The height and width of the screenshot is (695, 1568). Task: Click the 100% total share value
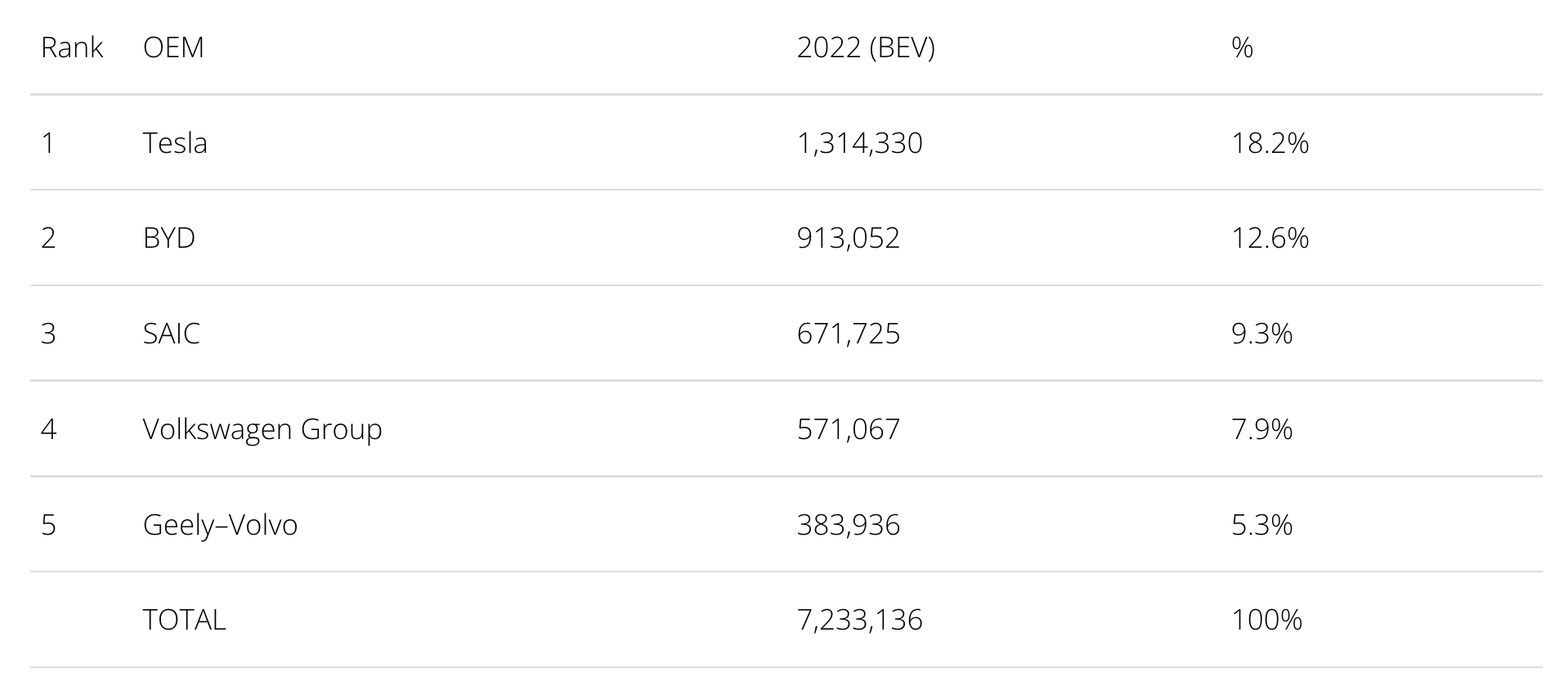click(1266, 620)
